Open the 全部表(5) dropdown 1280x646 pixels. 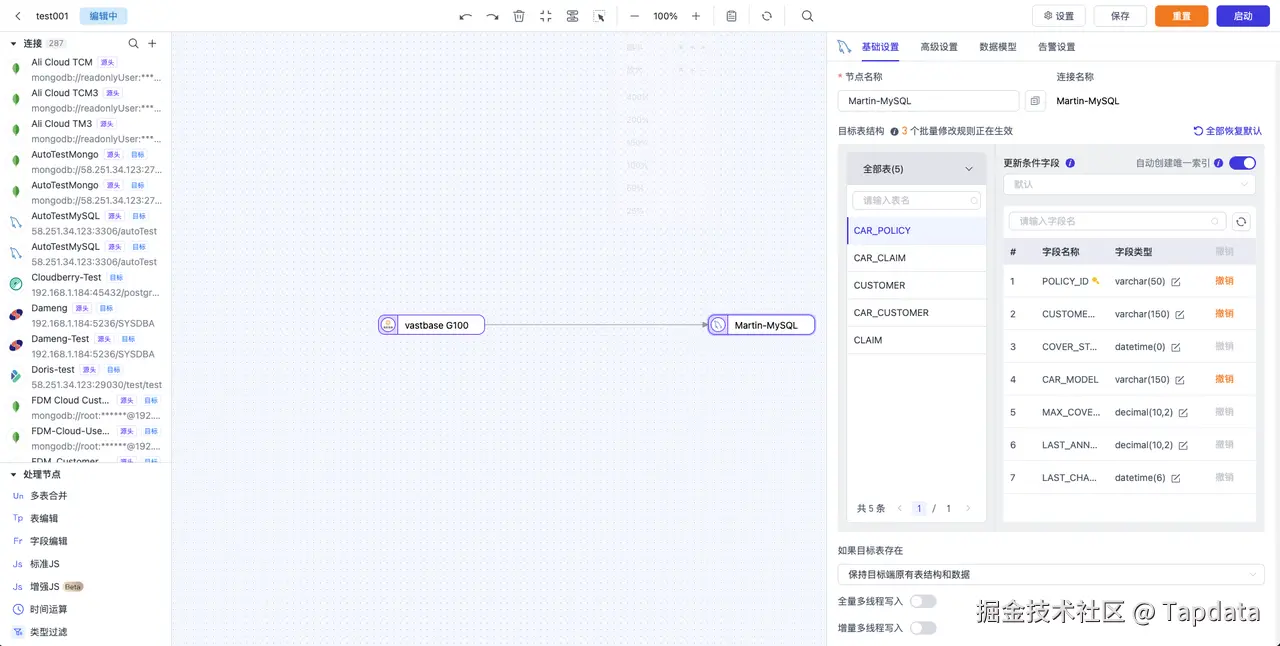[916, 169]
